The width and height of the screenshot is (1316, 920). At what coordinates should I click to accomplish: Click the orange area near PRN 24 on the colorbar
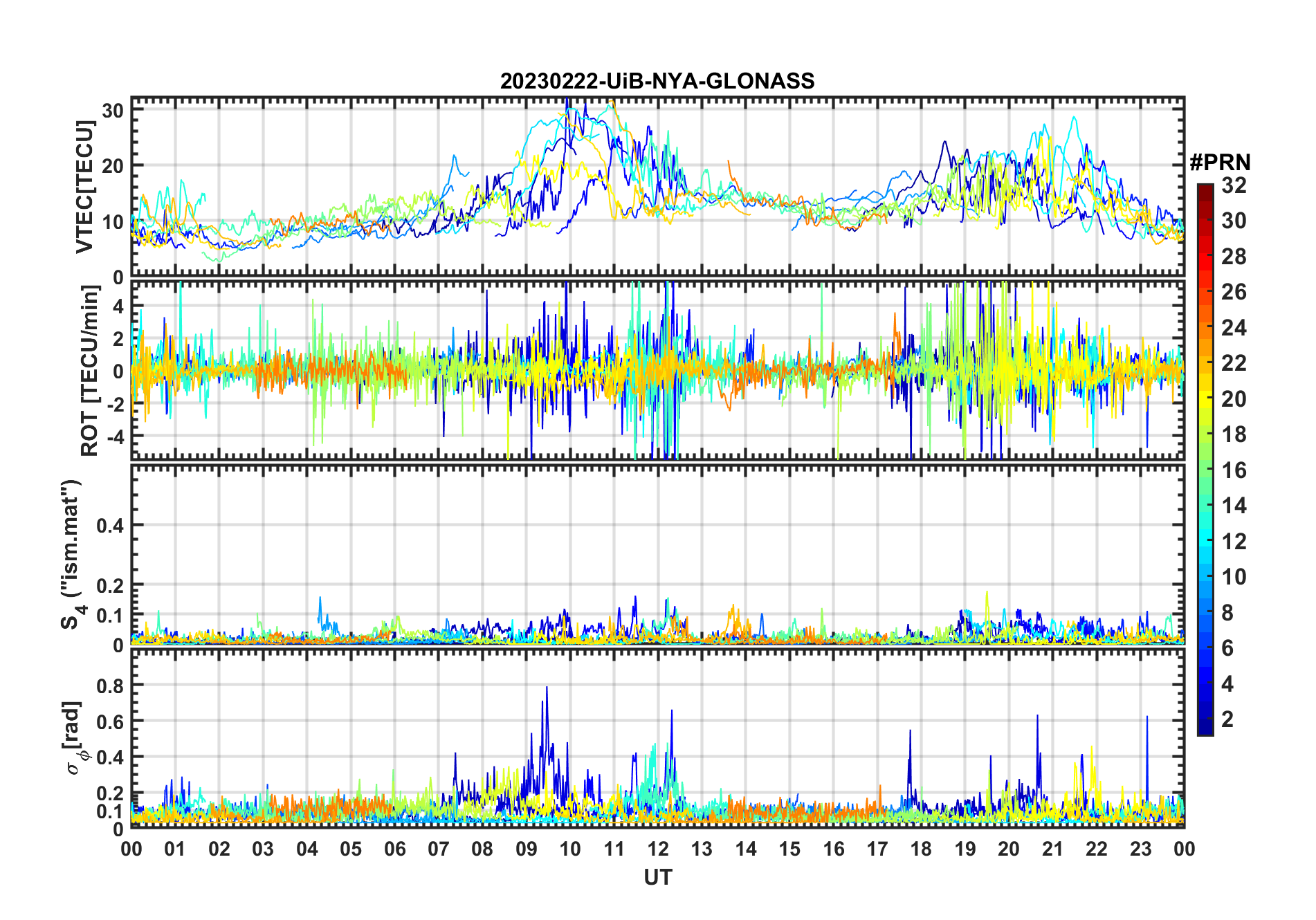[x=1205, y=327]
